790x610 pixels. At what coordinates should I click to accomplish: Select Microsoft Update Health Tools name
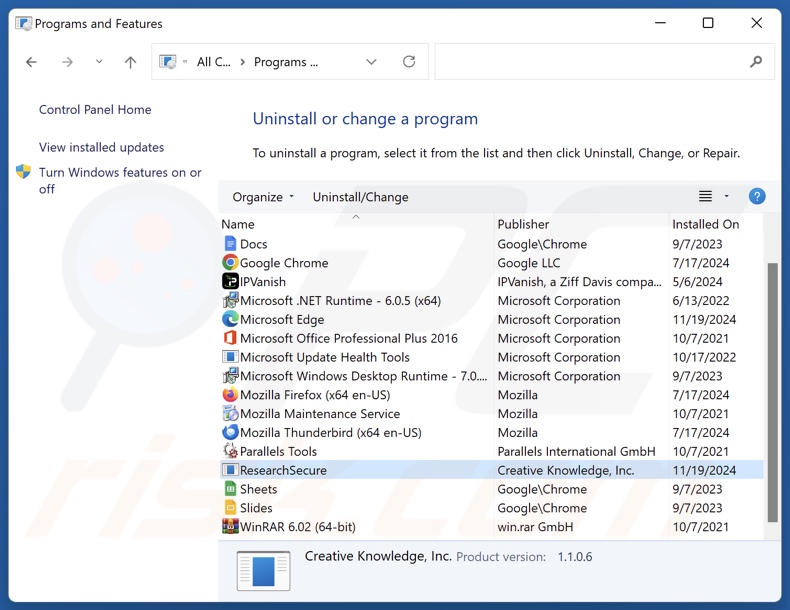(324, 357)
